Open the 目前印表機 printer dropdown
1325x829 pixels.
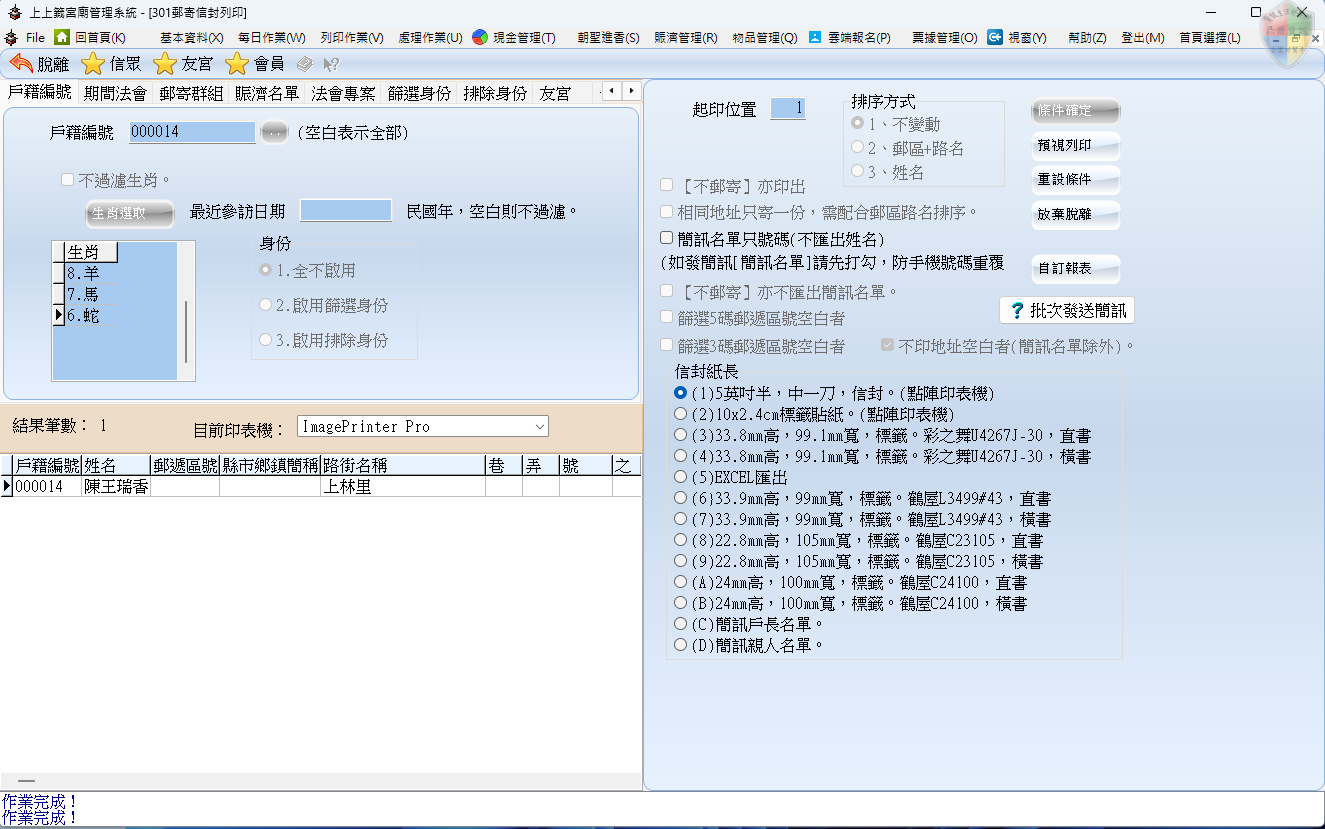pos(540,427)
